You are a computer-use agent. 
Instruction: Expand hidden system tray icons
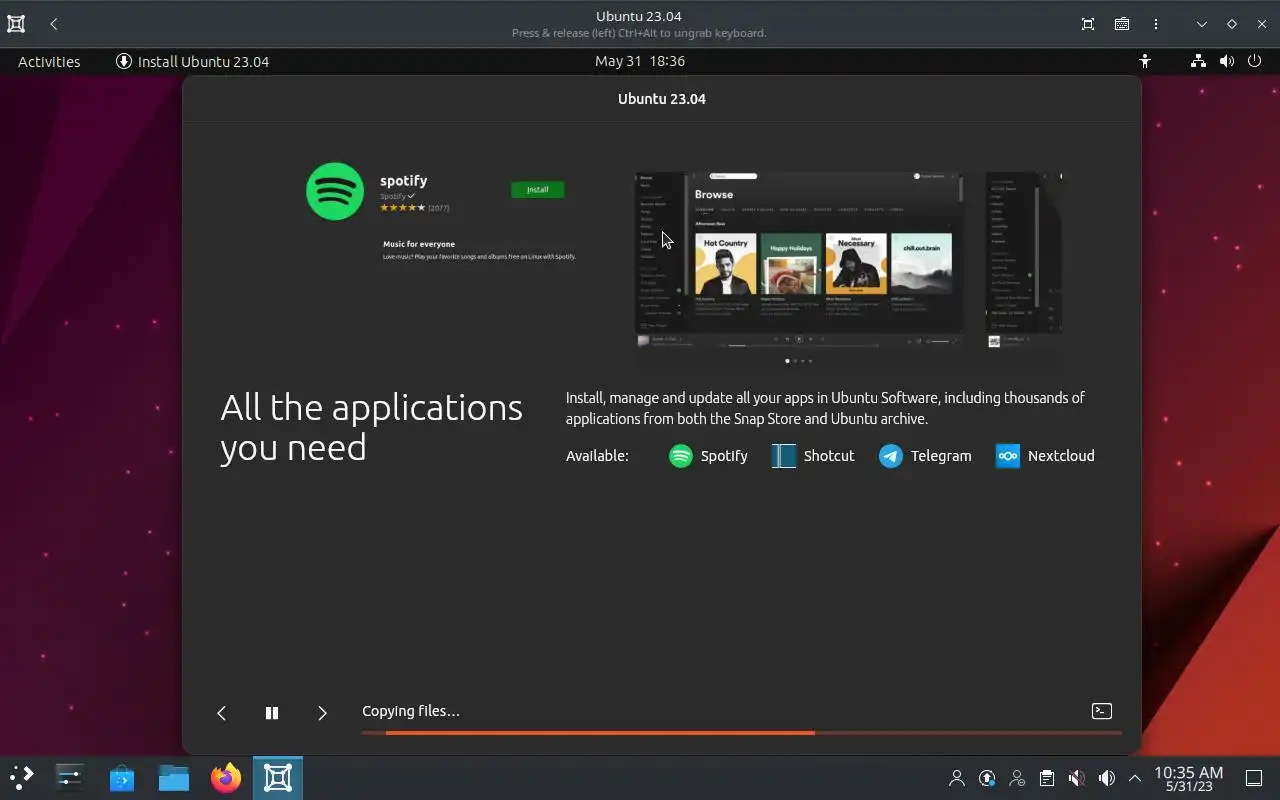pyautogui.click(x=1135, y=778)
